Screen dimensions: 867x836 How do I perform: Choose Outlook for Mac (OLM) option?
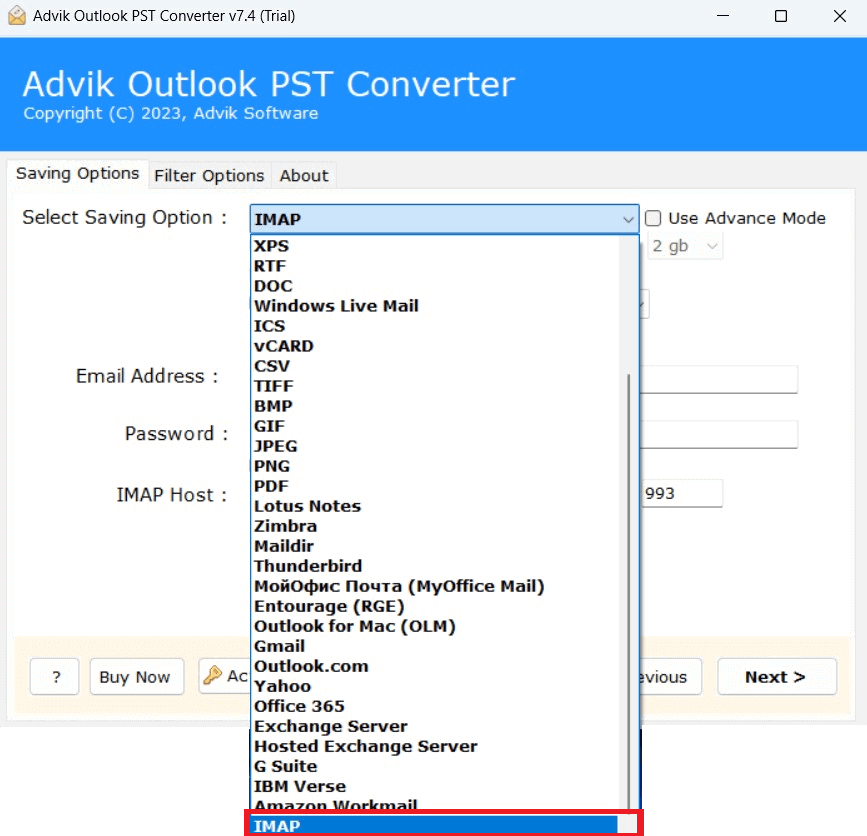click(x=435, y=626)
